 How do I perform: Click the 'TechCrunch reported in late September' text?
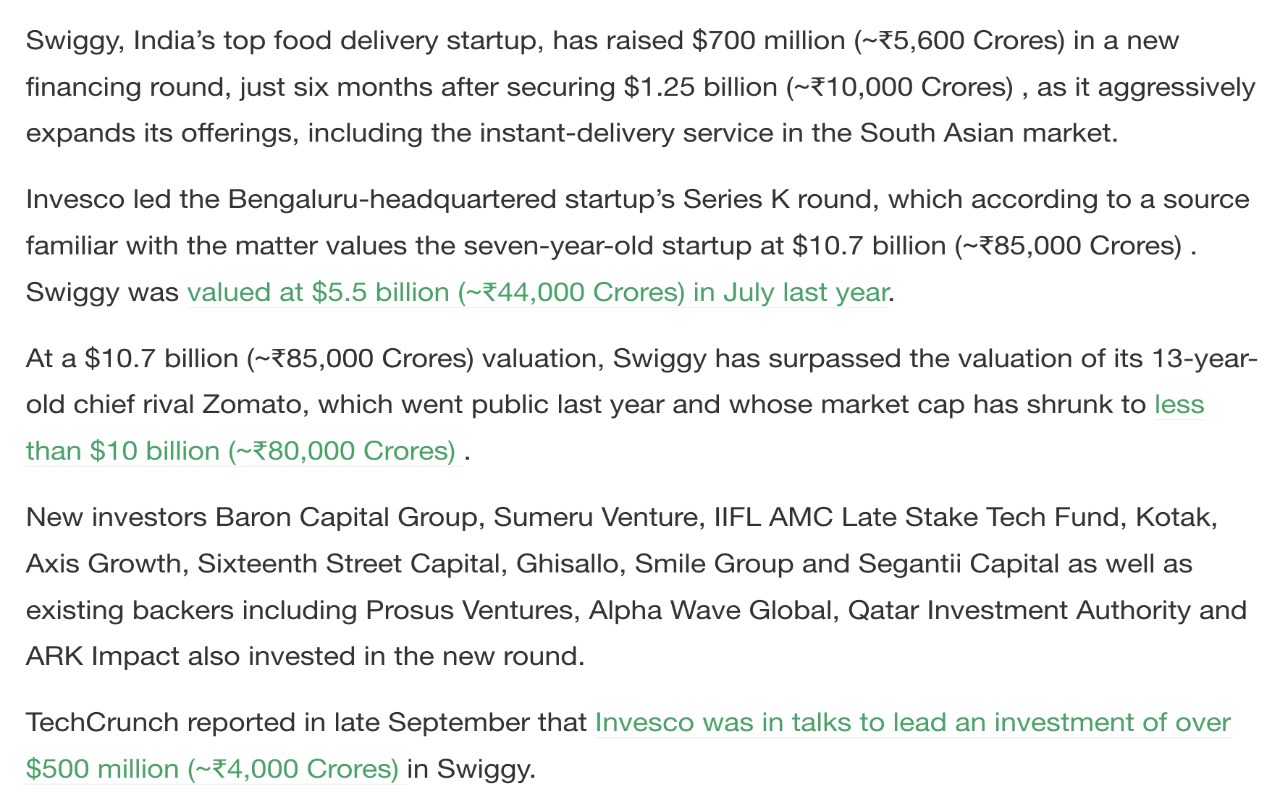[305, 722]
